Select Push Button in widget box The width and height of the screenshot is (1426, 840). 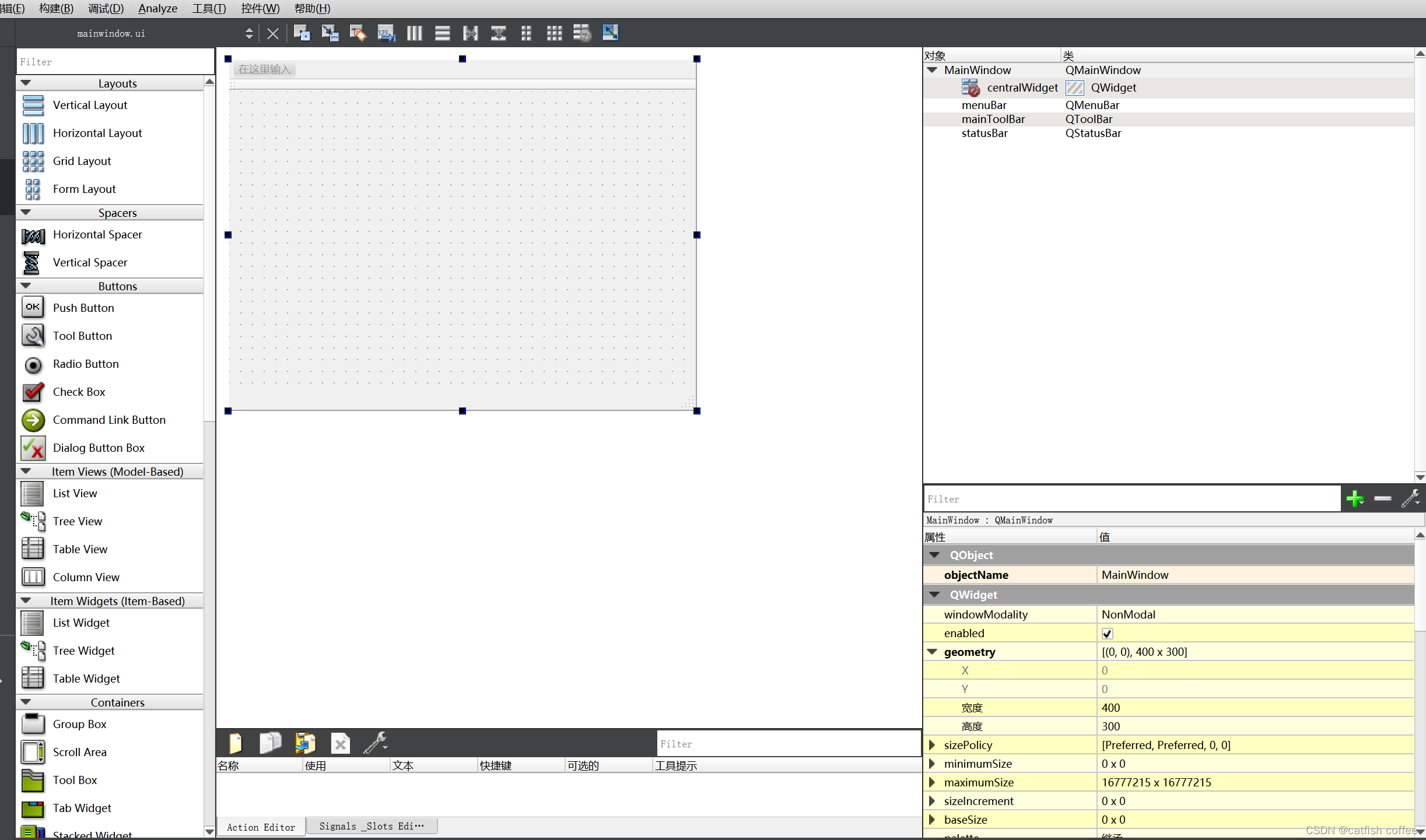pyautogui.click(x=83, y=308)
